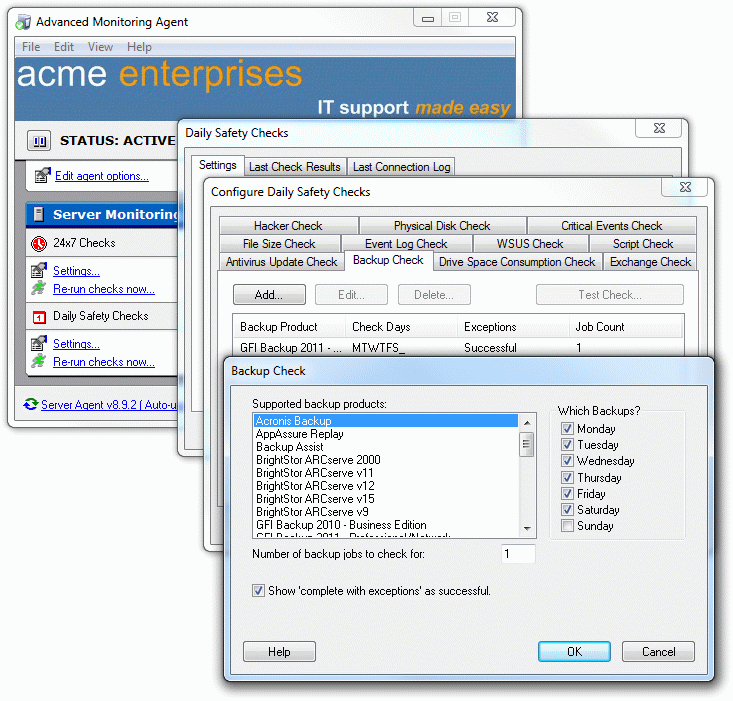Open the Physical Disk Check tab
This screenshot has width=733, height=701.
click(x=442, y=226)
